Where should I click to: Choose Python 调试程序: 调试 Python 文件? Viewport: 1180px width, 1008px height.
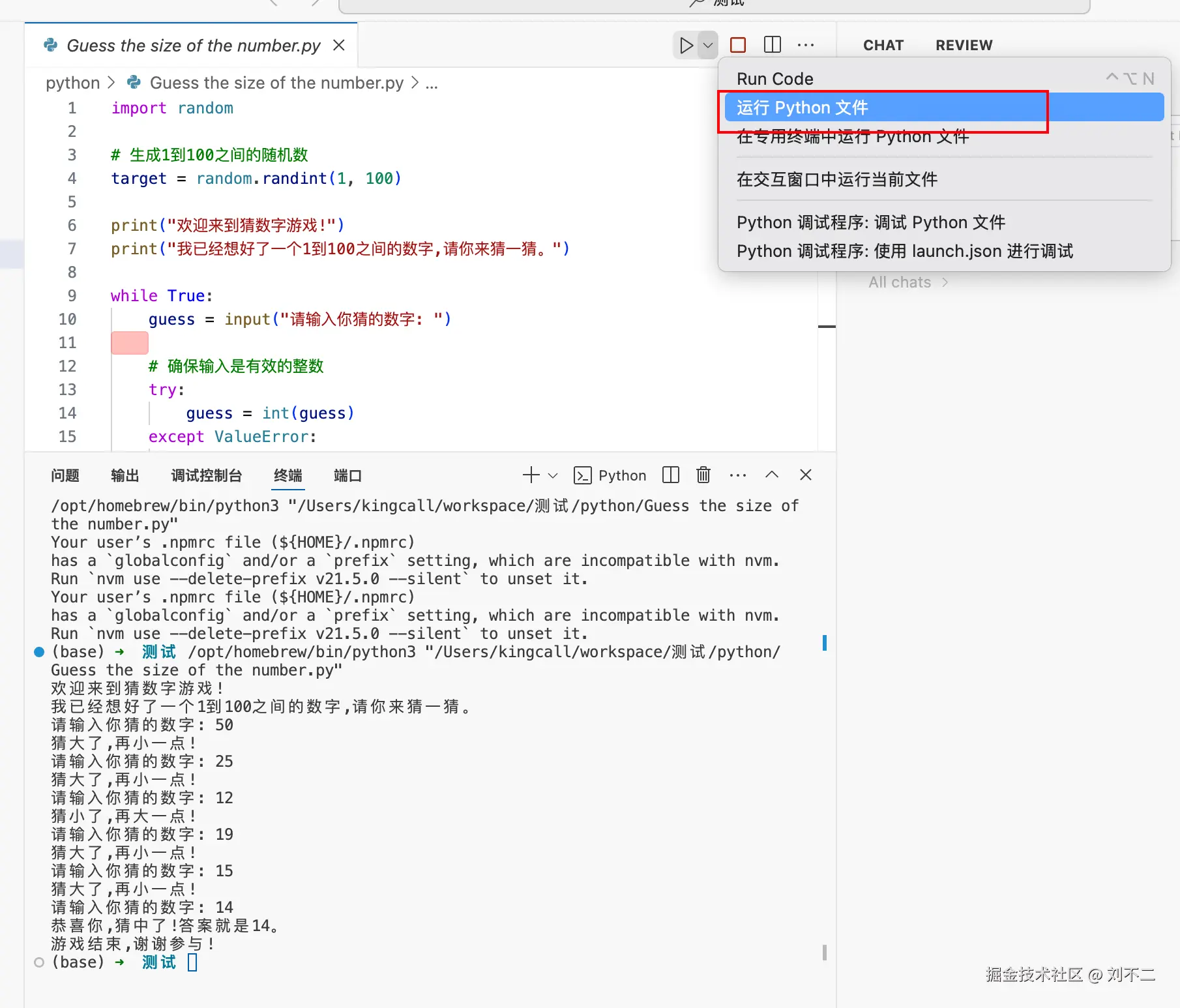[944, 222]
